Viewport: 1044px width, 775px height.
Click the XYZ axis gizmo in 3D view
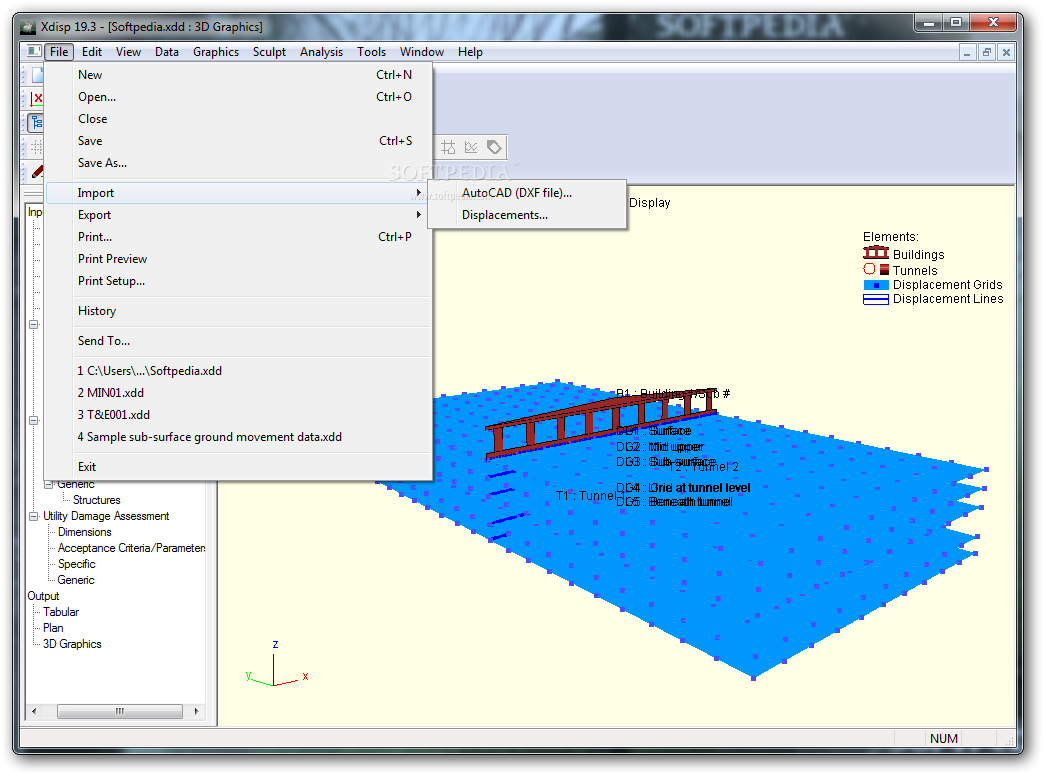276,664
